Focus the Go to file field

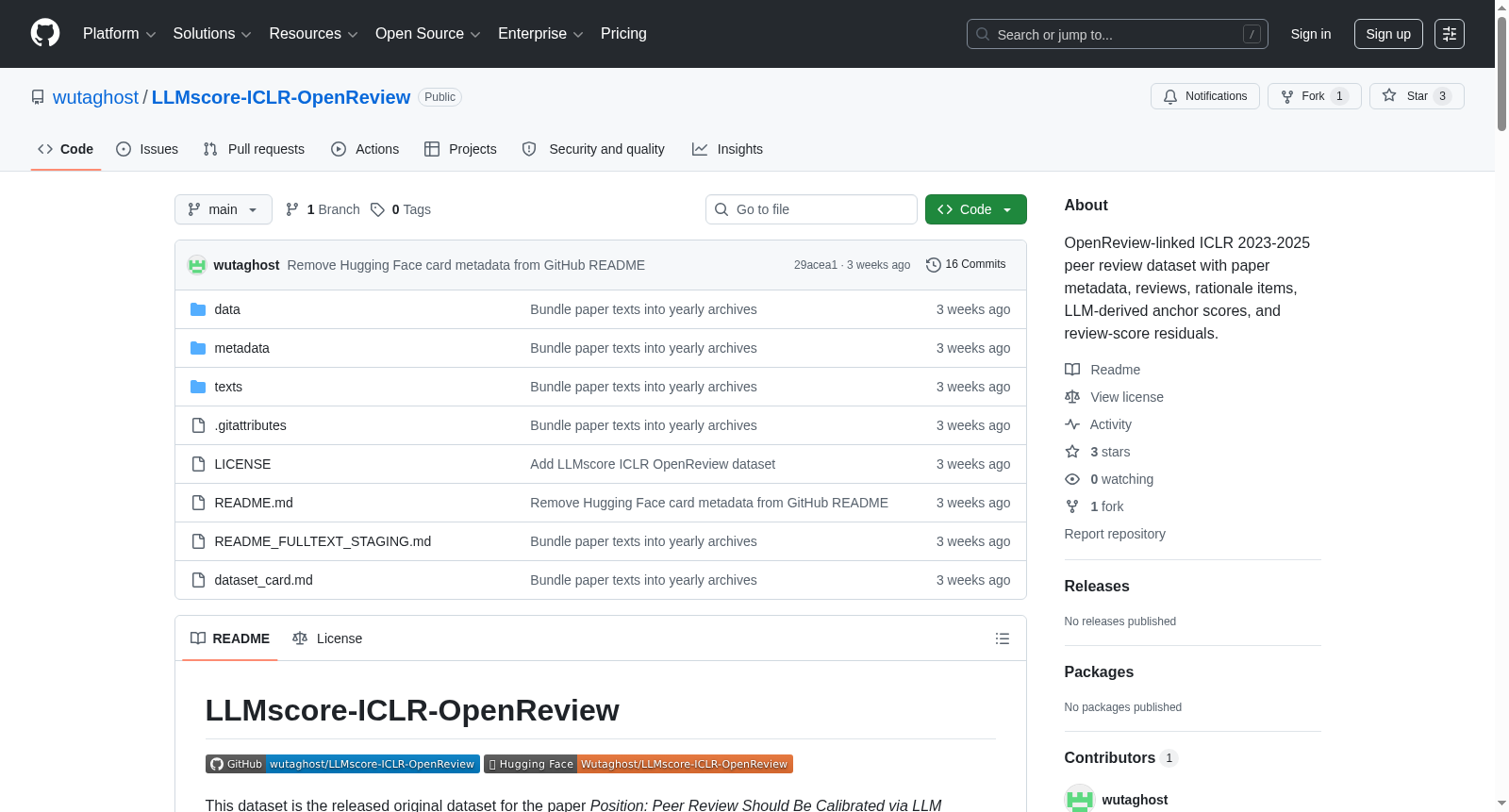[811, 209]
